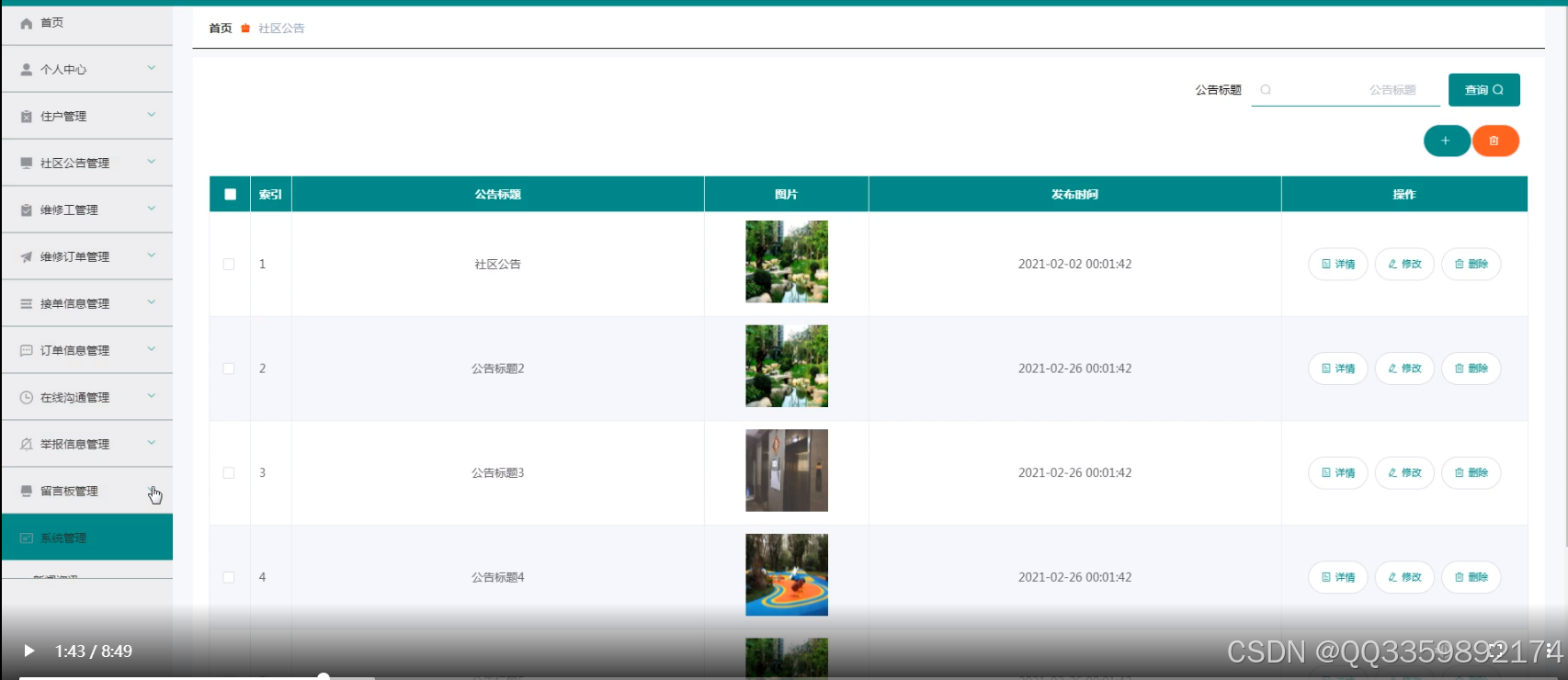1568x680 pixels.
Task: Open the 维修订单管理 menu item
Action: (87, 256)
